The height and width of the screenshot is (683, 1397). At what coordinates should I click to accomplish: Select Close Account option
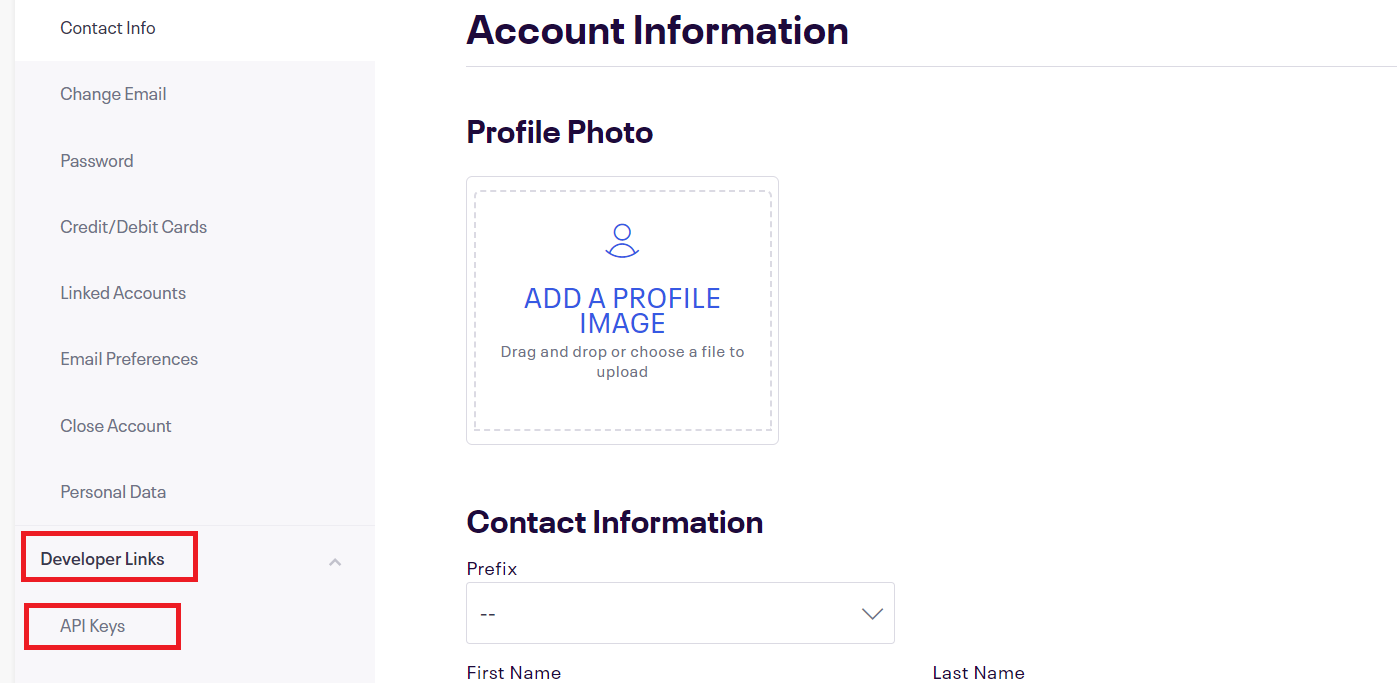click(x=116, y=426)
